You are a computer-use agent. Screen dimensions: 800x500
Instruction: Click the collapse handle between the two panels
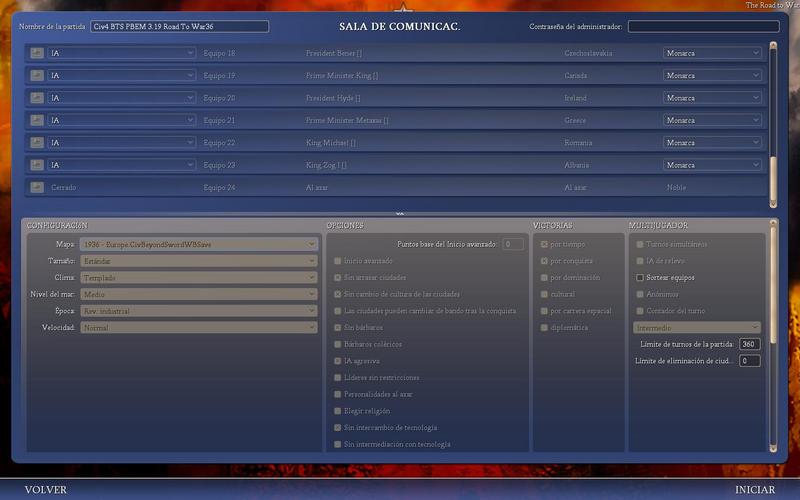[400, 213]
